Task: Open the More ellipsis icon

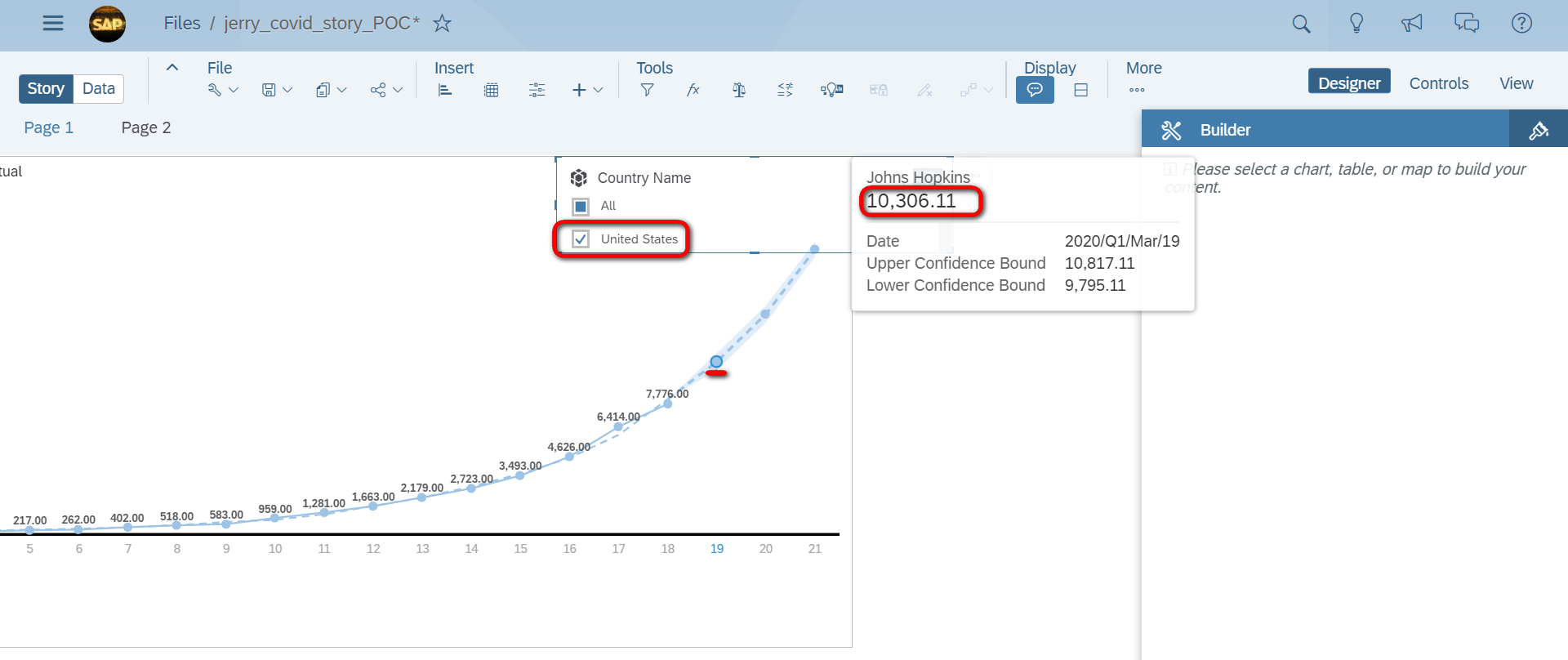Action: [1137, 90]
